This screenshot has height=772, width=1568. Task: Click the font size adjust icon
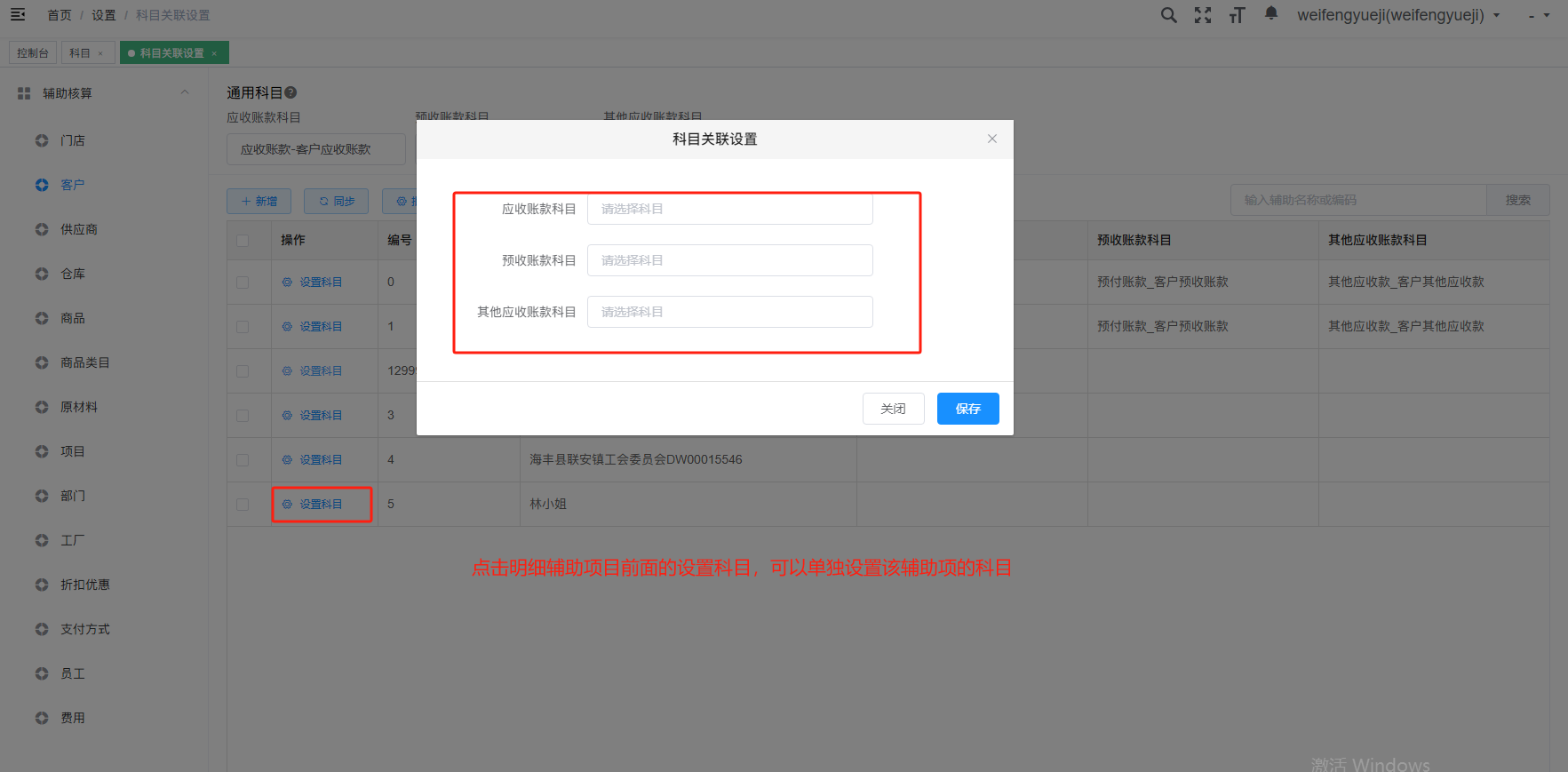(1237, 15)
